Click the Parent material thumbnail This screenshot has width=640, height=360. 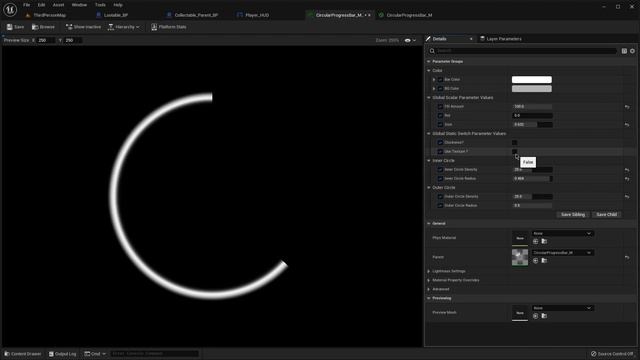pyautogui.click(x=520, y=257)
